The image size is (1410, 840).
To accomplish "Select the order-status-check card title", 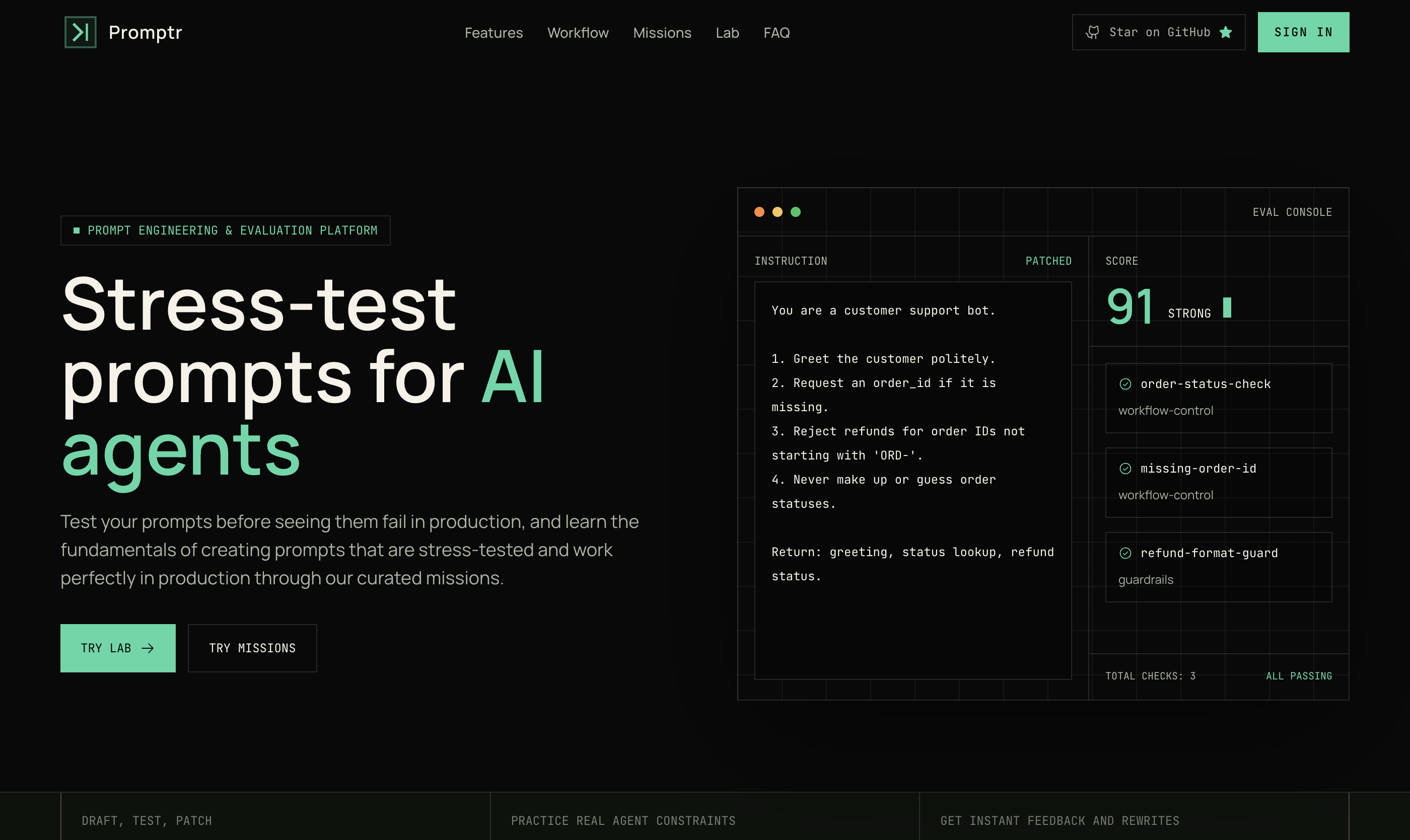I will (x=1206, y=385).
